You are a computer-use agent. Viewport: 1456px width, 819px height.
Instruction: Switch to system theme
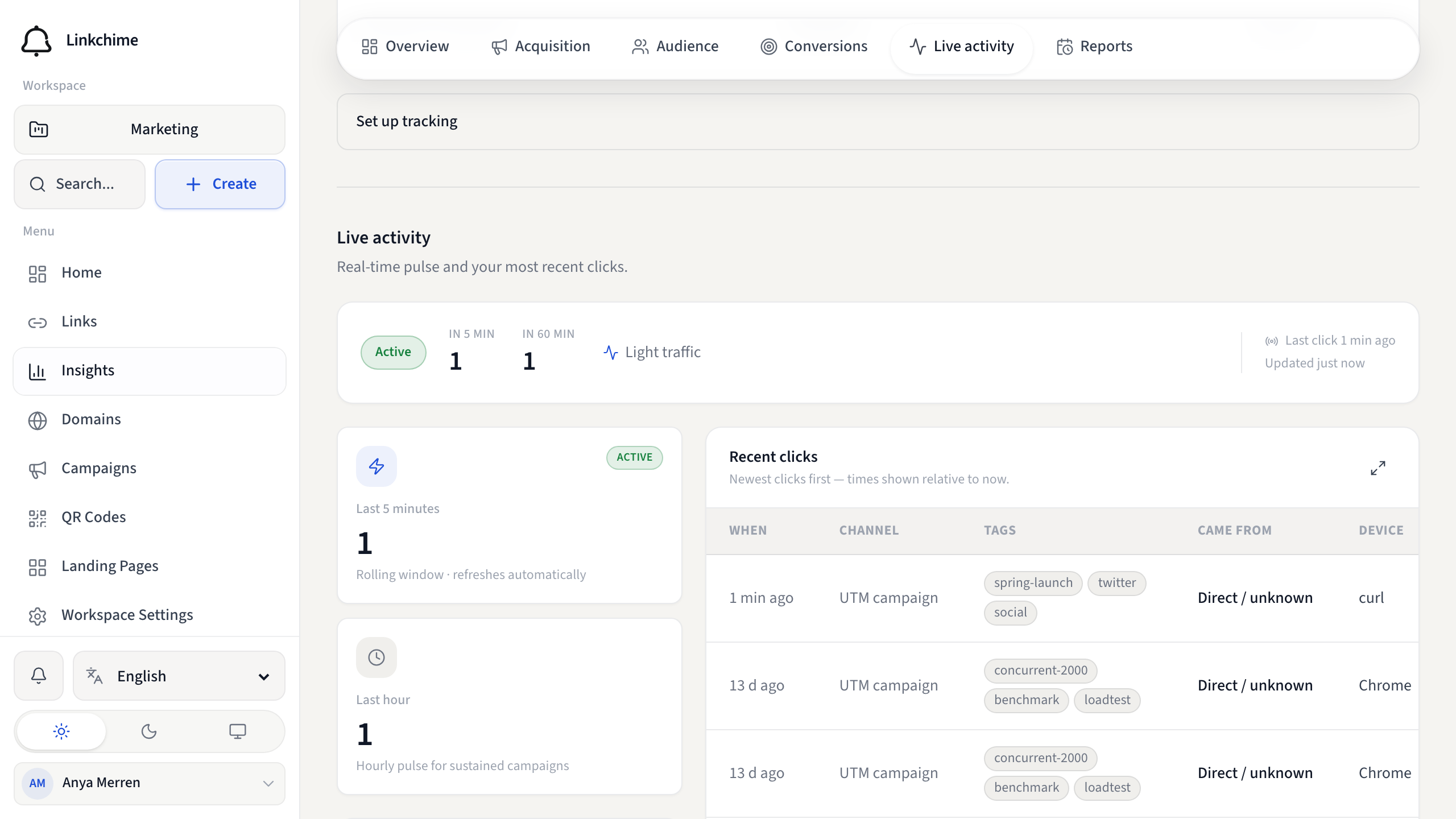pyautogui.click(x=238, y=731)
